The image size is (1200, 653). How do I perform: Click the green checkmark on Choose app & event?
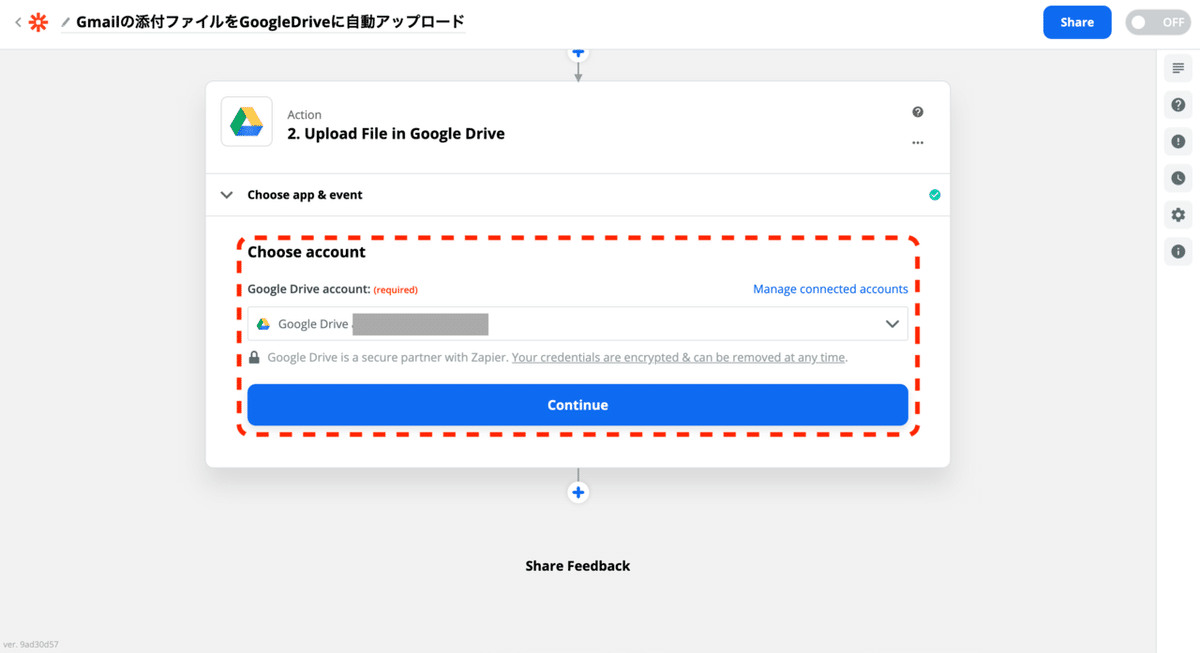click(x=935, y=194)
